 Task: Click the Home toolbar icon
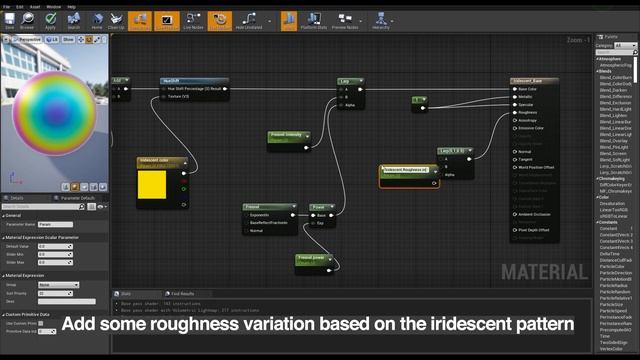(97, 20)
